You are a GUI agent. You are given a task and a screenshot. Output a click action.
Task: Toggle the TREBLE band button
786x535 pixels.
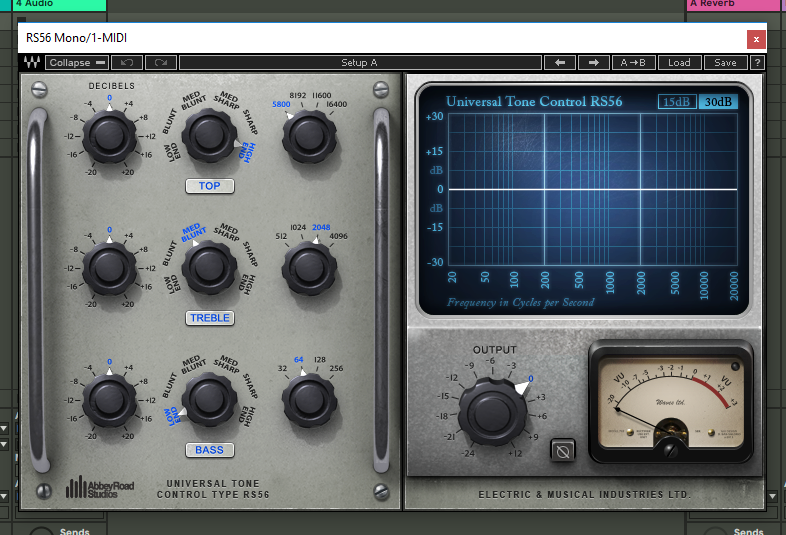pyautogui.click(x=210, y=318)
